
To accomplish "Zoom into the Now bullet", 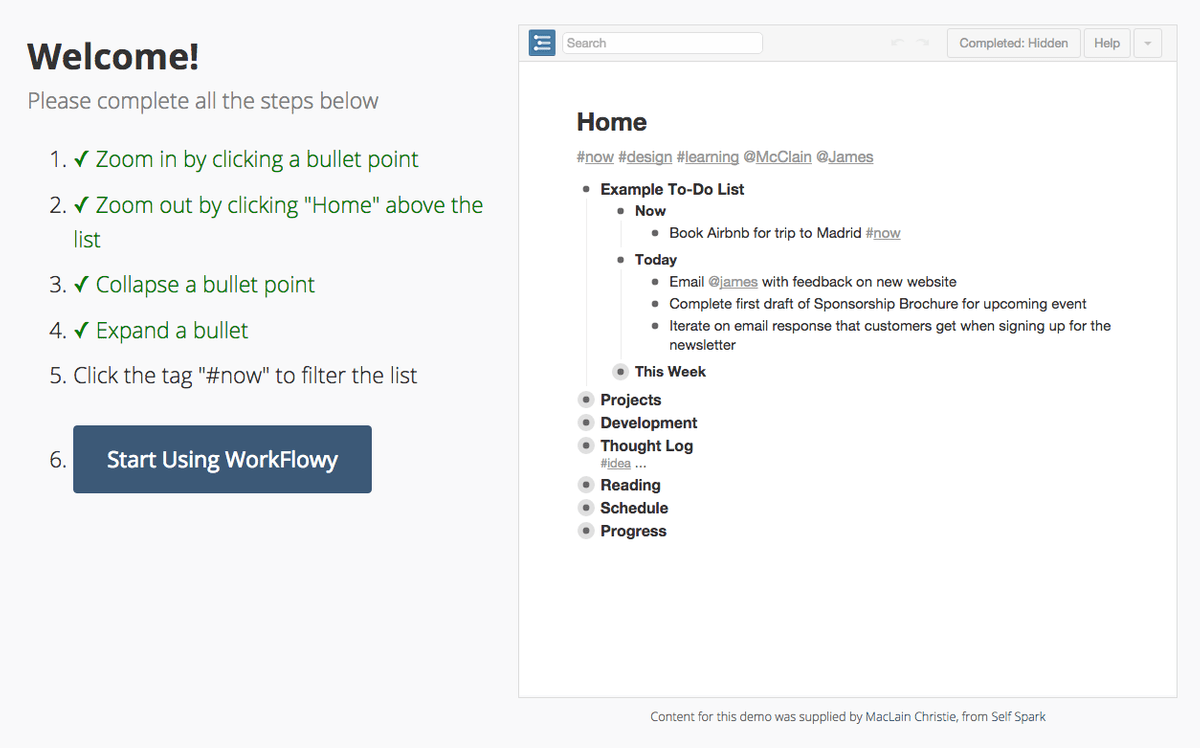I will click(x=621, y=211).
